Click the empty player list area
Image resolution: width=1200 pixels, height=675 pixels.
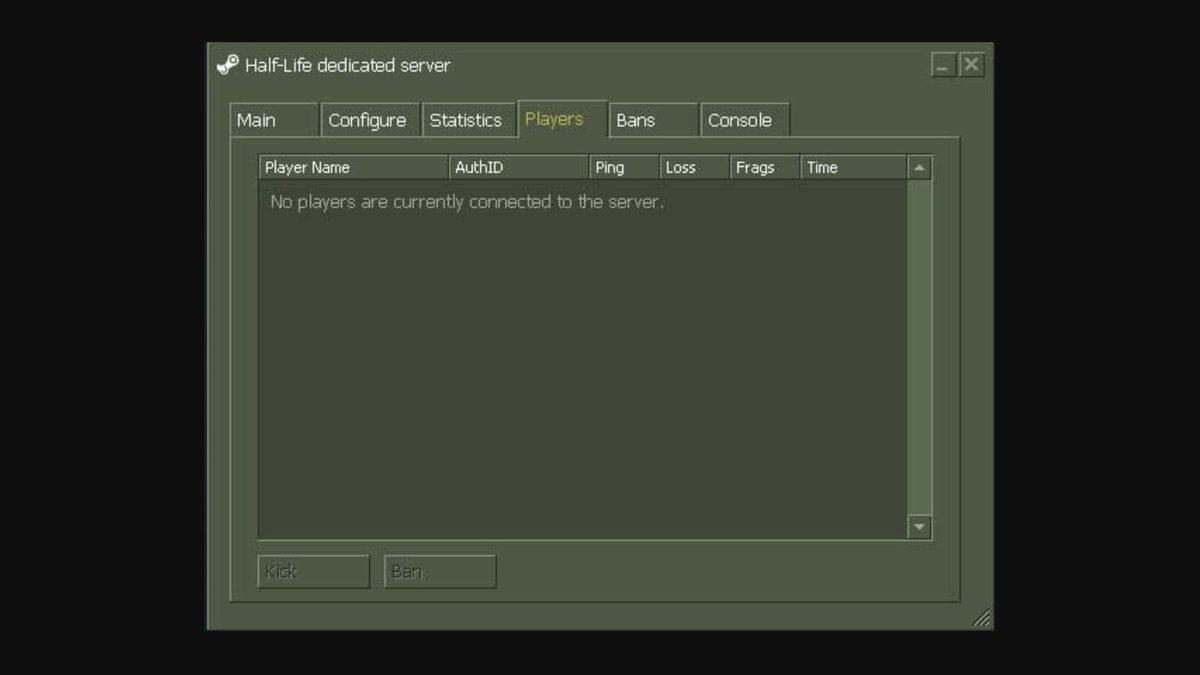click(580, 350)
